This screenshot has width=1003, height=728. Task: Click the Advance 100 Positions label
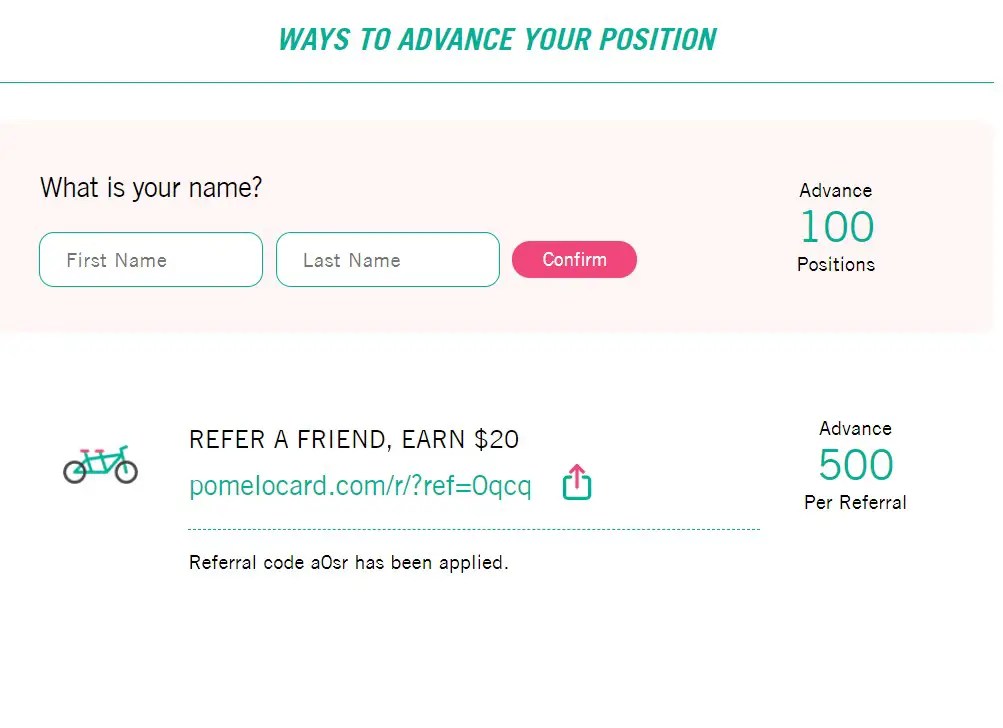coord(836,190)
